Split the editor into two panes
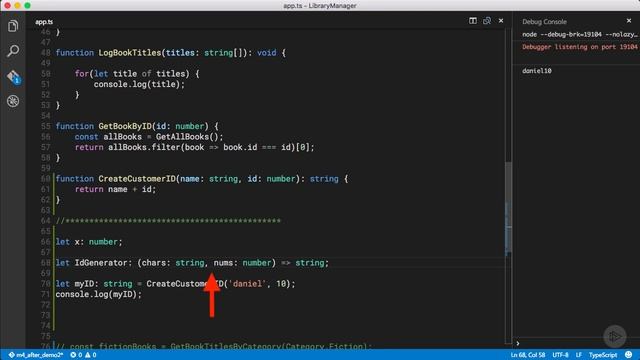The height and width of the screenshot is (360, 640). [472, 20]
